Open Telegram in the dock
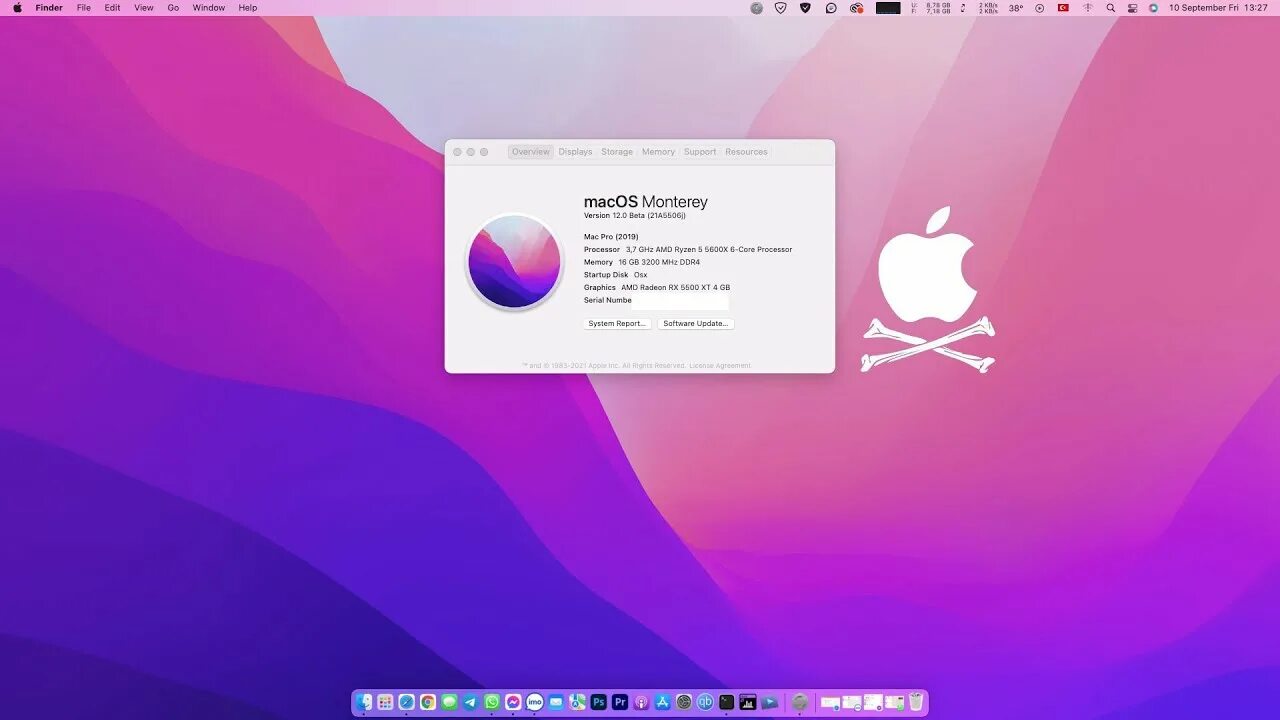 click(x=470, y=702)
